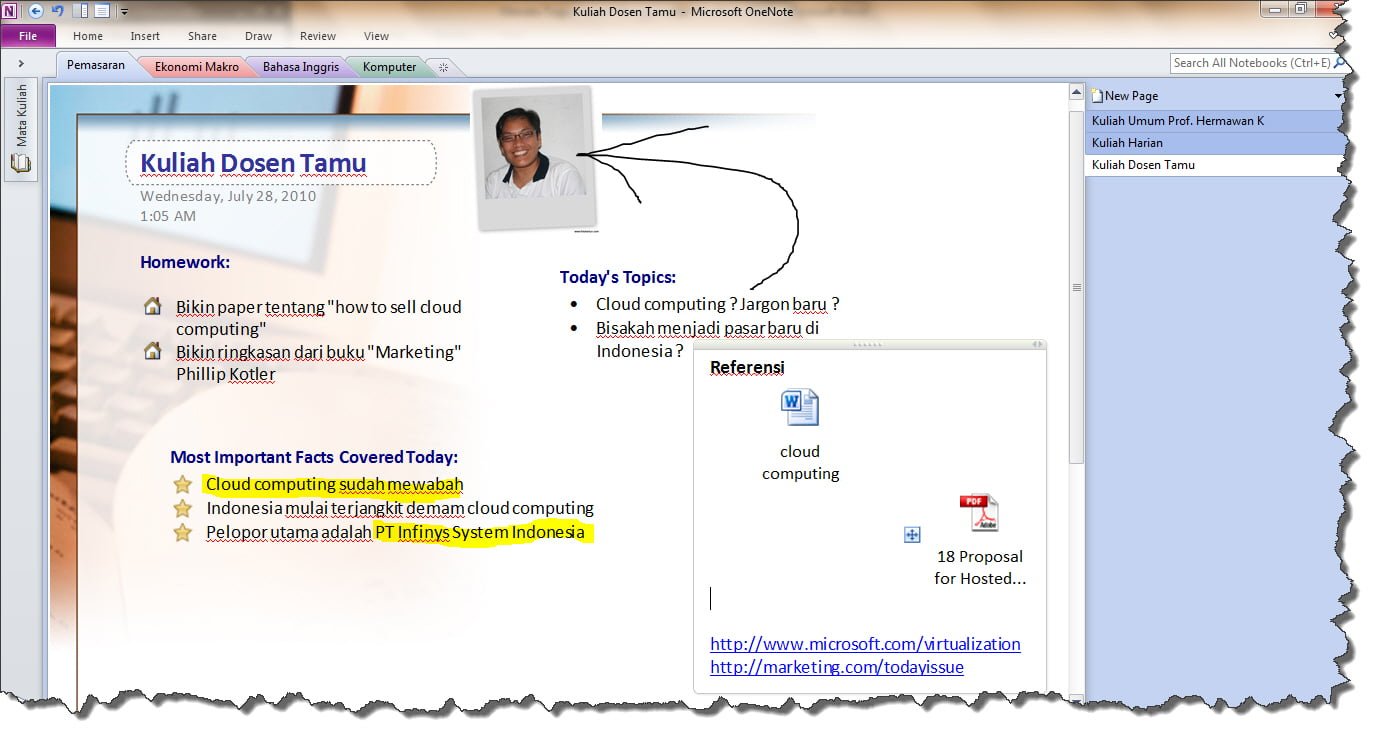Click the Referensi heading
The image size is (1376, 736).
point(747,367)
